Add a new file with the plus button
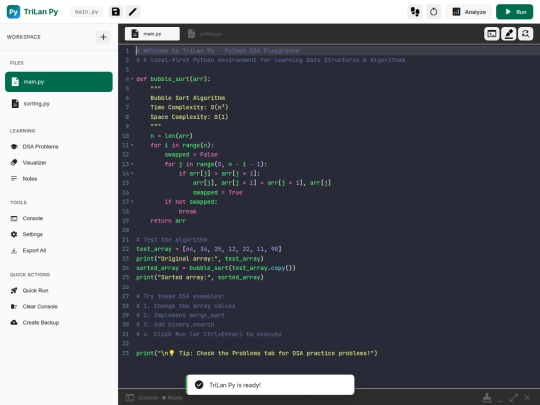The image size is (540, 405). pos(103,37)
